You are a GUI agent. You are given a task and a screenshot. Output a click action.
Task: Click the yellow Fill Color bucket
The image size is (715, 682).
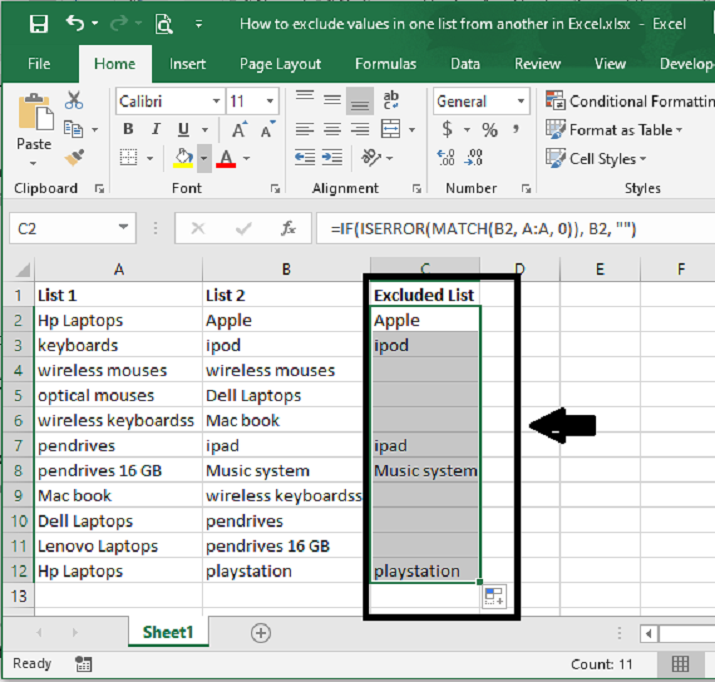click(x=183, y=158)
